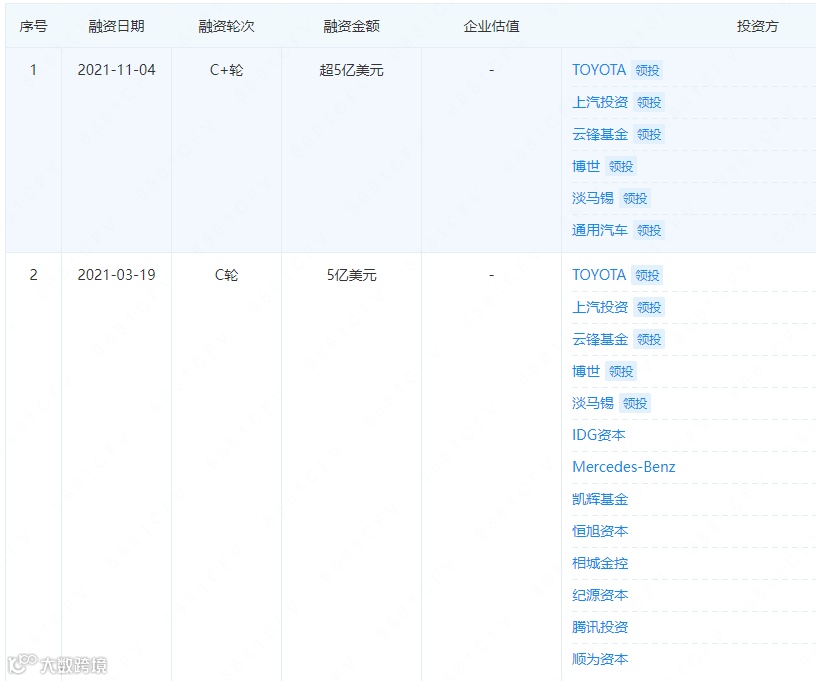The image size is (816, 681).
Task: Select the date cell 2021-11-04
Action: [116, 70]
